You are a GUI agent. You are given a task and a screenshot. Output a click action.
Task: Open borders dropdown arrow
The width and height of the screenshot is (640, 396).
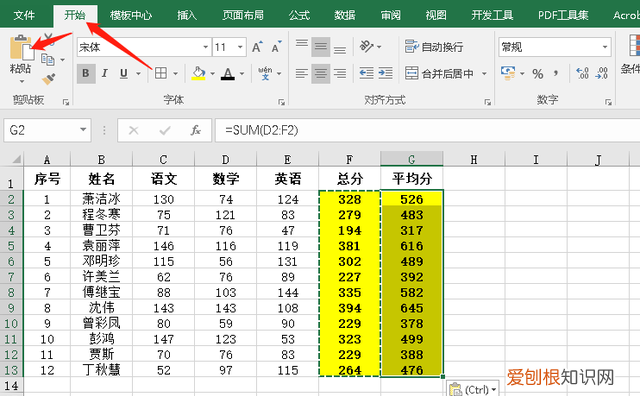coord(176,74)
